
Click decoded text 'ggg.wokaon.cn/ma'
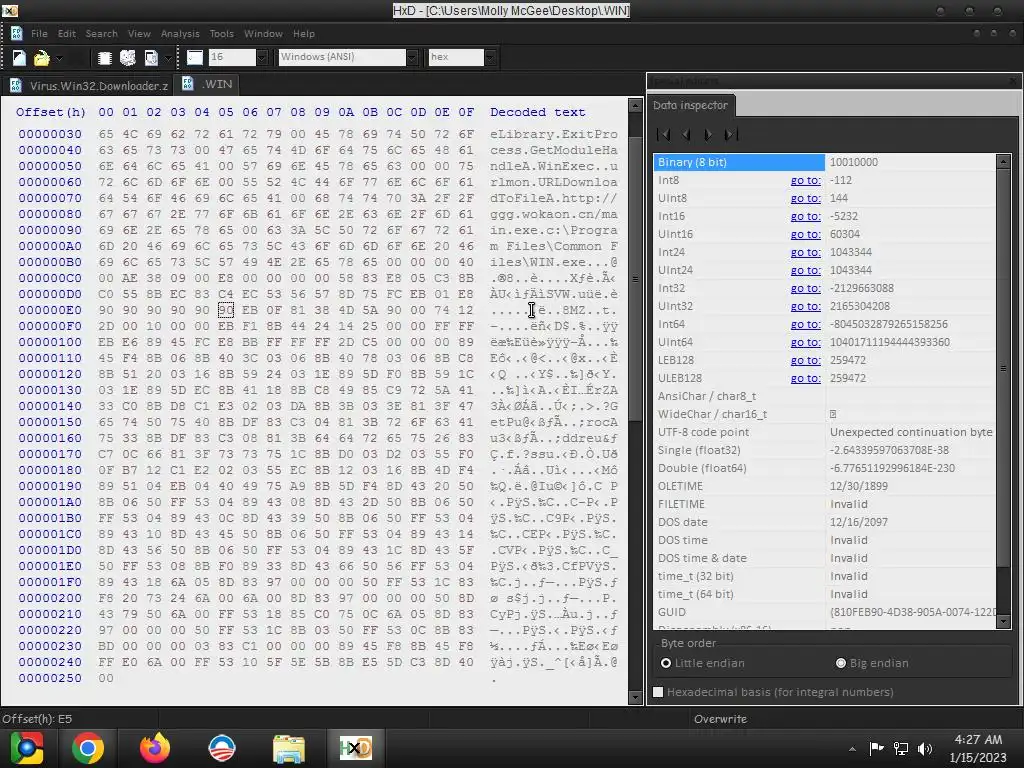click(x=554, y=214)
